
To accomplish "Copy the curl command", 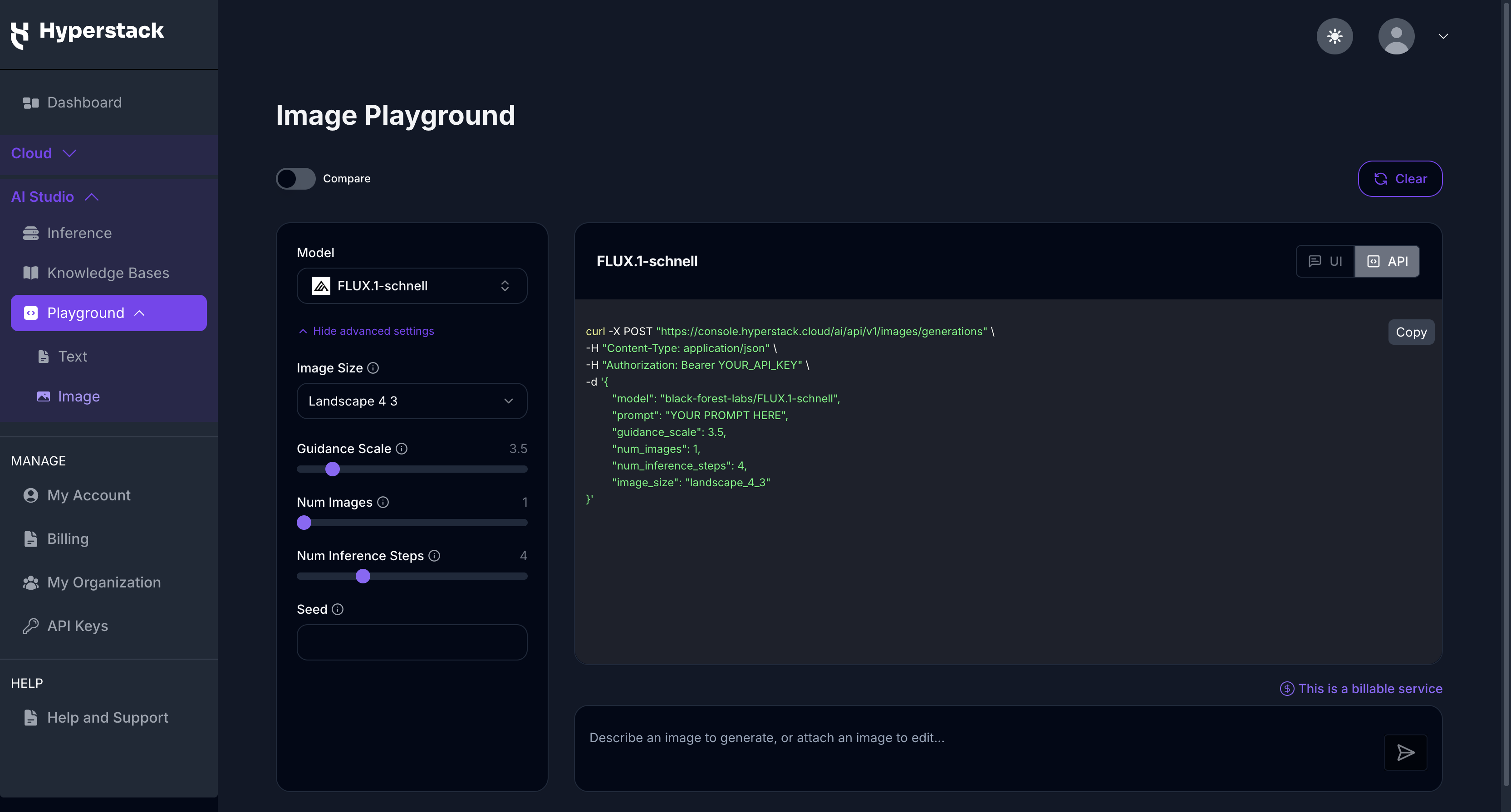I will coord(1411,333).
